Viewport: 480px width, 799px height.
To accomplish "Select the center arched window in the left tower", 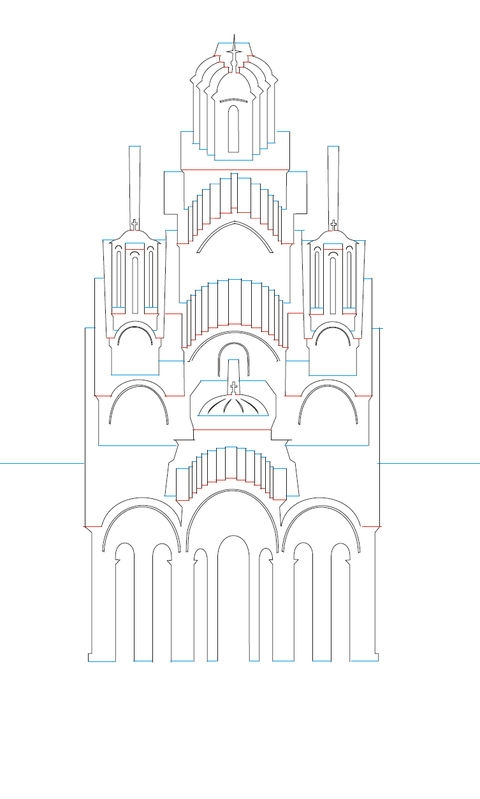I will pyautogui.click(x=135, y=284).
